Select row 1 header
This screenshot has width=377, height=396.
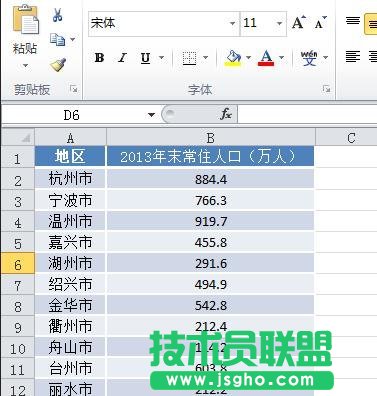17,158
